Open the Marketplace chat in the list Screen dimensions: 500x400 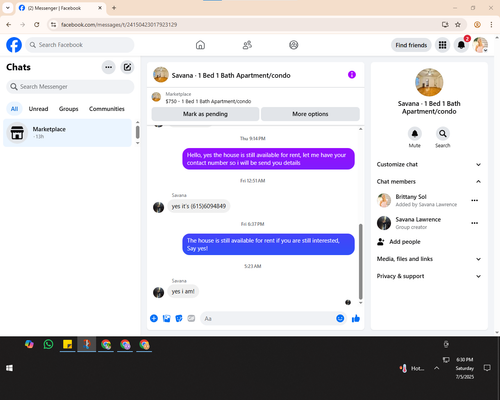pyautogui.click(x=67, y=133)
